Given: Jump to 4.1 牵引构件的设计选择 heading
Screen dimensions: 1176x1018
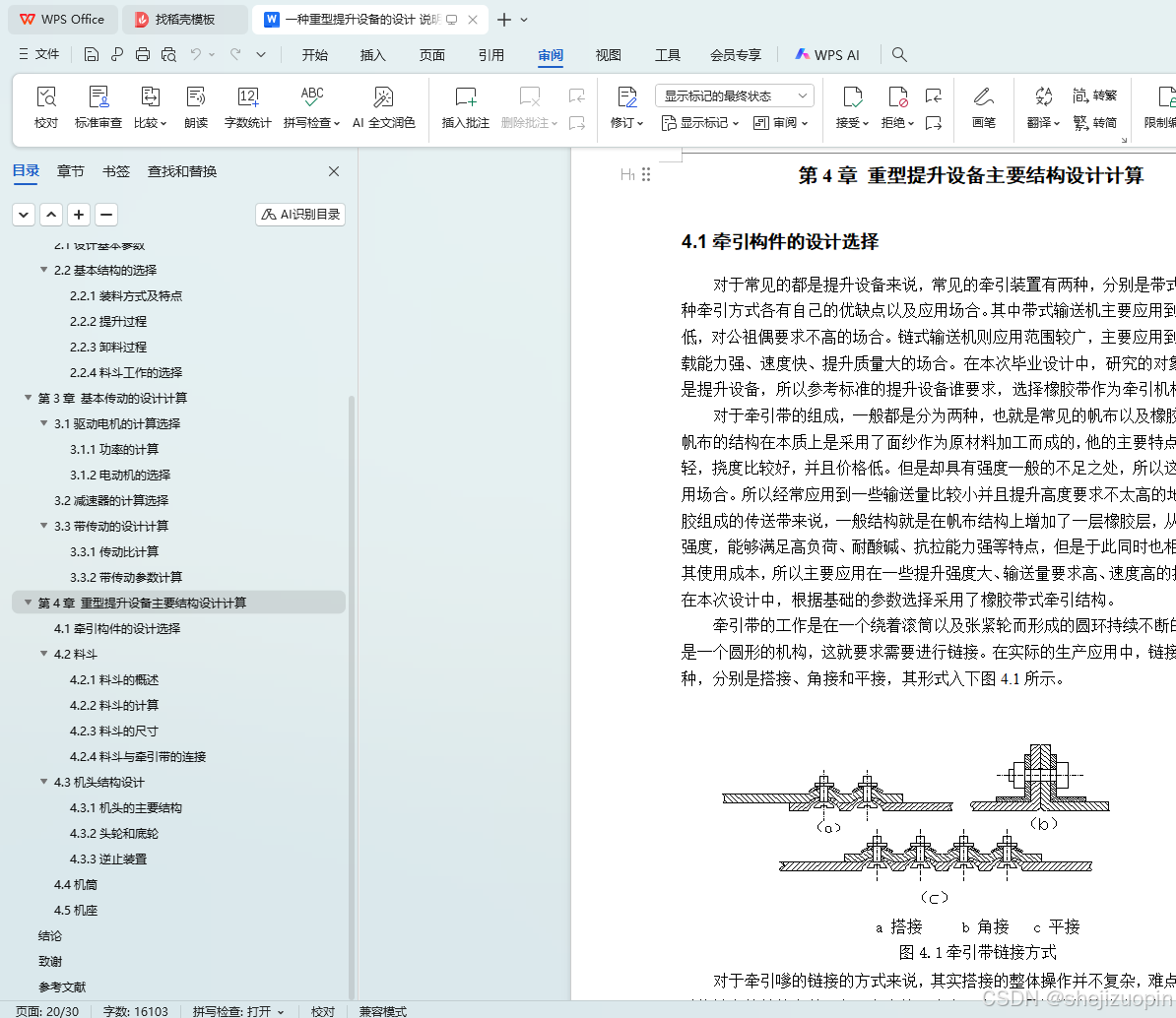Looking at the screenshot, I should click(117, 628).
